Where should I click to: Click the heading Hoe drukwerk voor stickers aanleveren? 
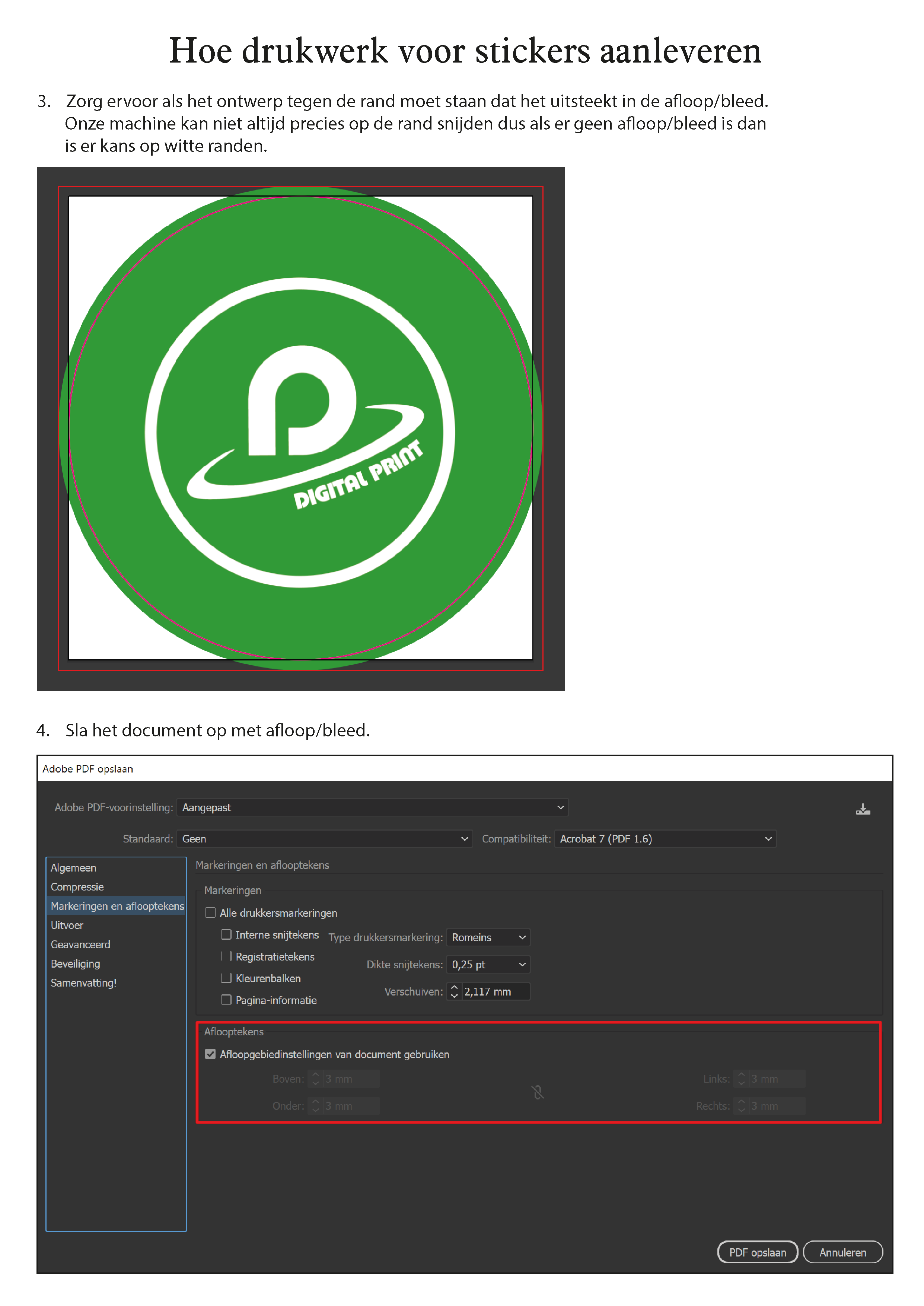coord(465,51)
